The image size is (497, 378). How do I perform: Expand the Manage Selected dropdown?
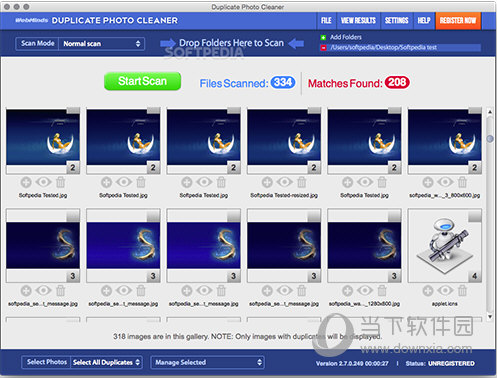[x=208, y=362]
